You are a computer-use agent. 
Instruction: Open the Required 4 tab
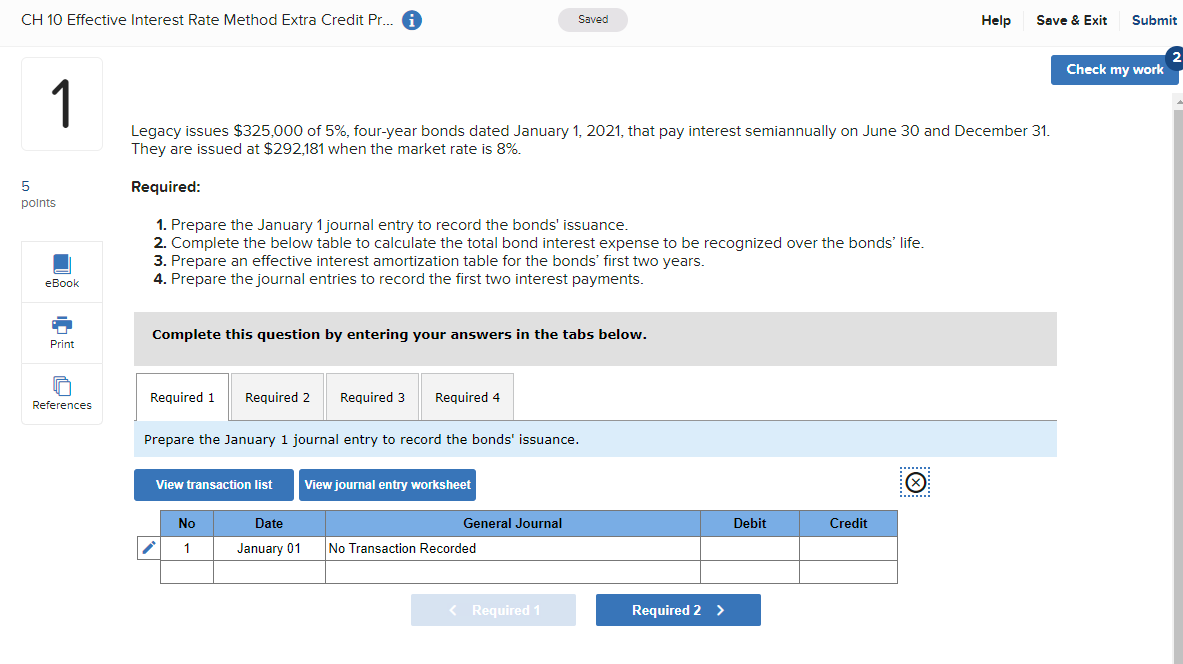tap(467, 396)
